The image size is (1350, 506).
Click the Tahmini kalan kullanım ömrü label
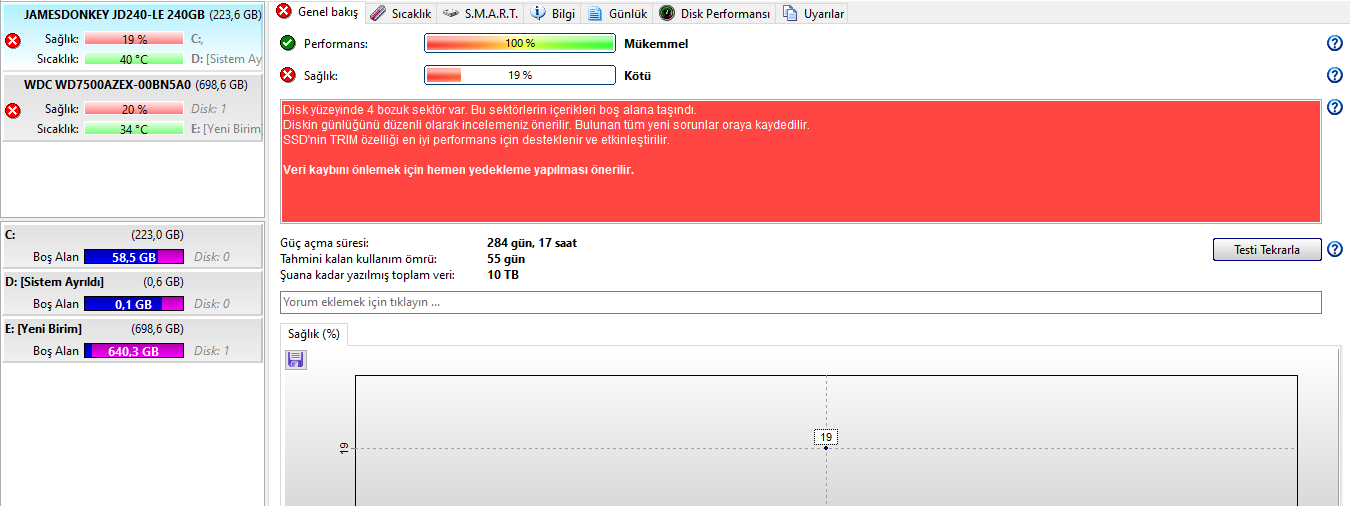point(360,259)
